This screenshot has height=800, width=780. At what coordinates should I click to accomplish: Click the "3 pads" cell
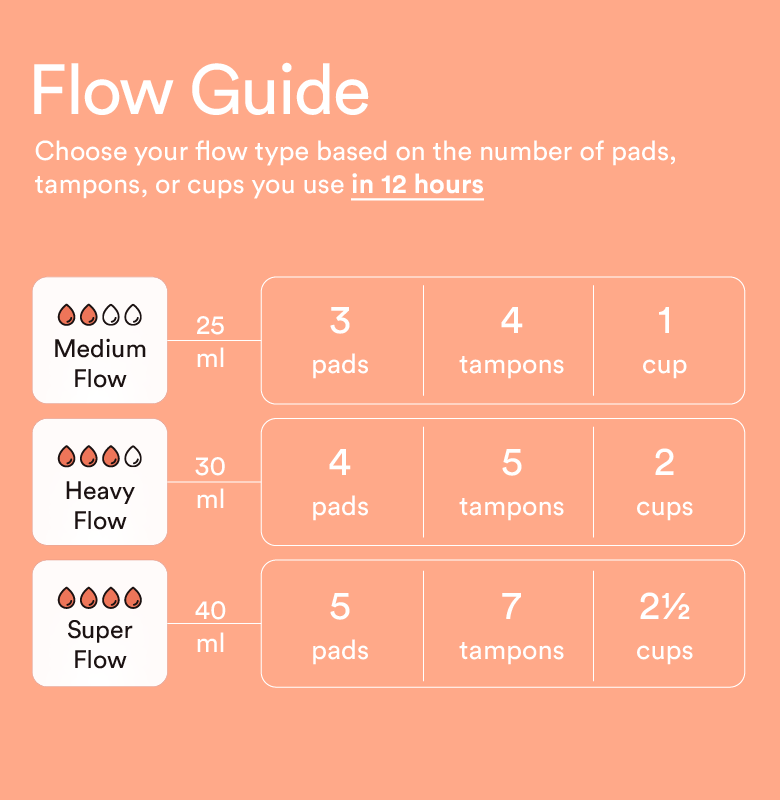pos(340,340)
